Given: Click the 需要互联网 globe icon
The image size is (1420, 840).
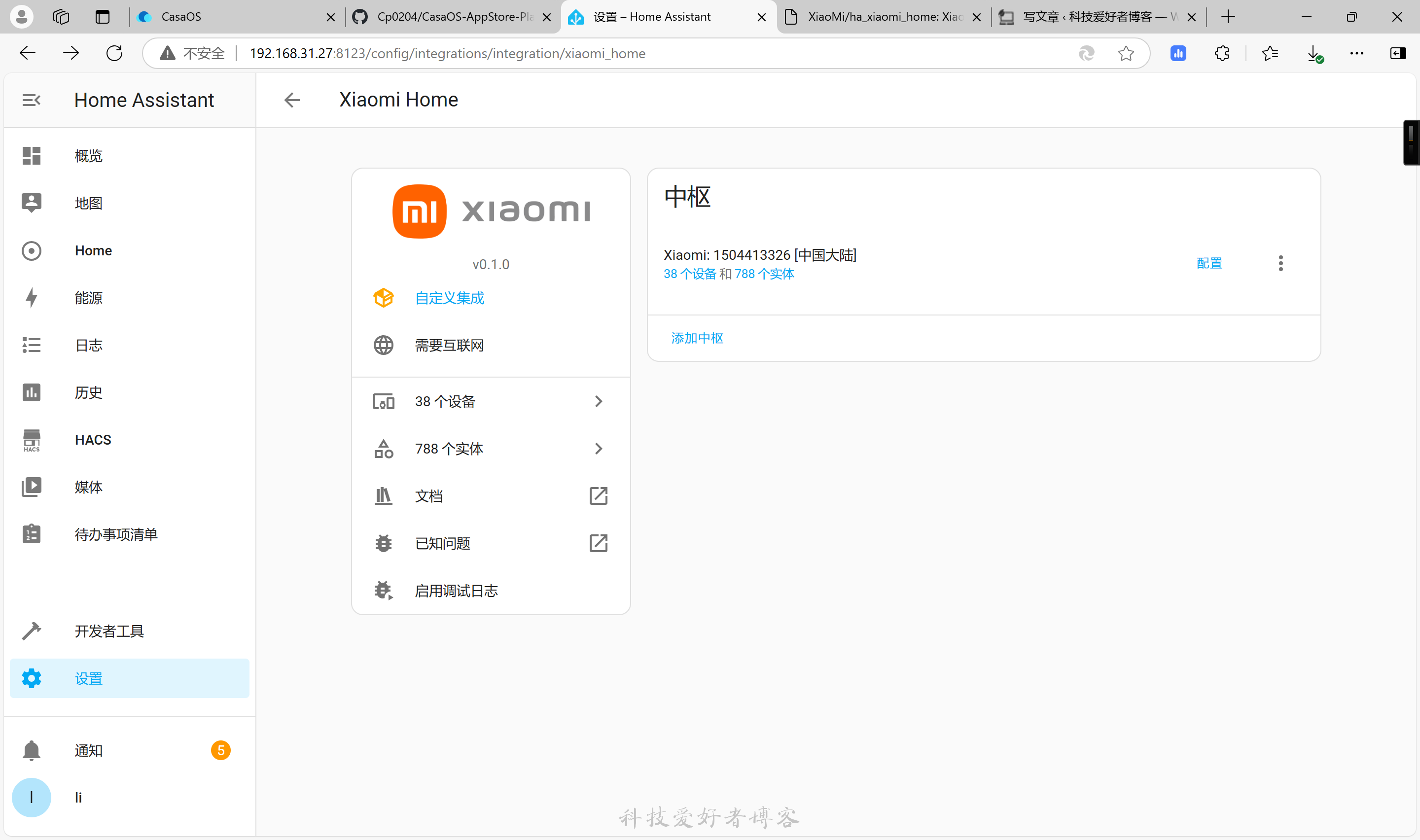Looking at the screenshot, I should 384,345.
